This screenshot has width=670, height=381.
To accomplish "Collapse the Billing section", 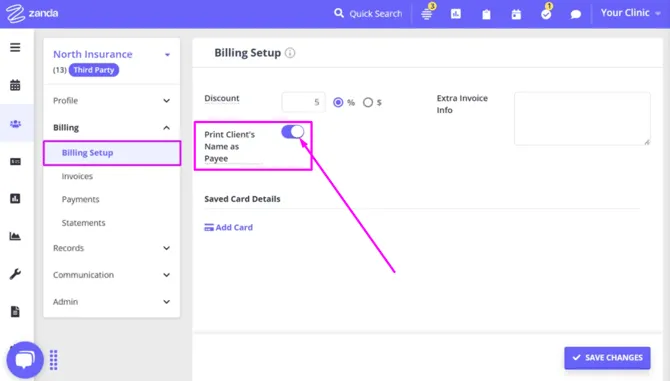I will point(112,128).
